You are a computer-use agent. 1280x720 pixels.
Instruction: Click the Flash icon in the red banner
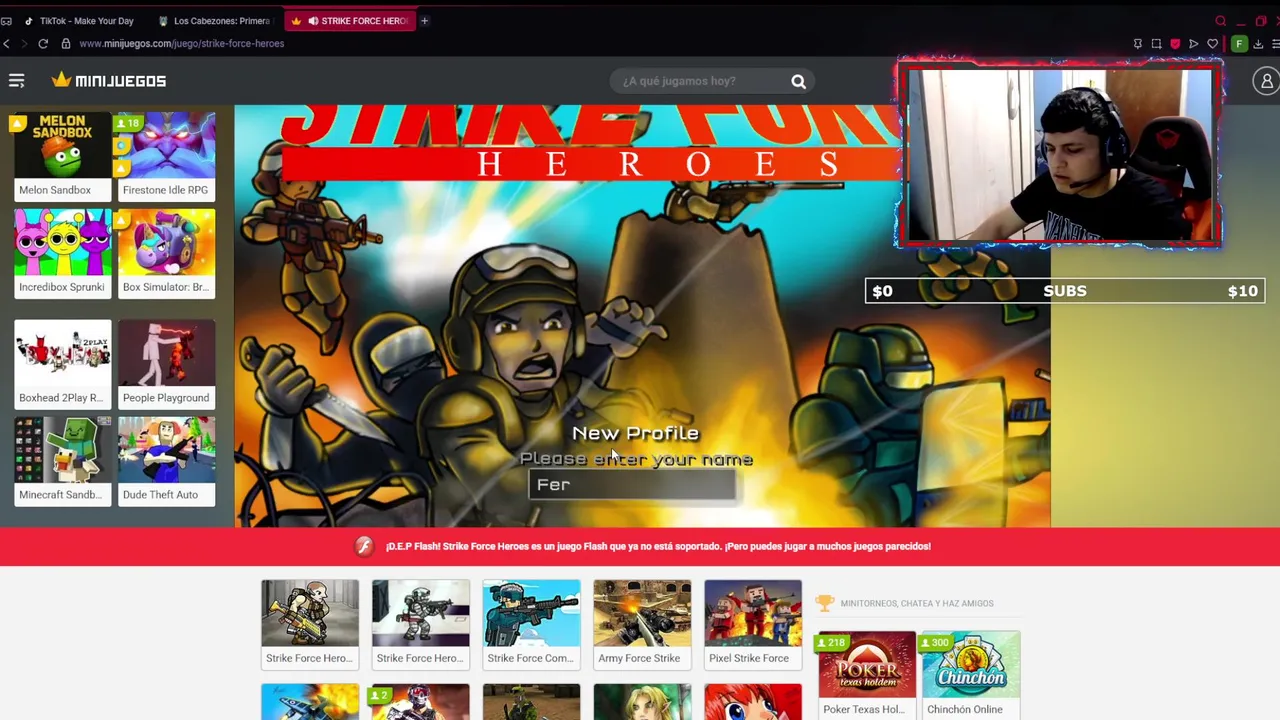point(364,546)
